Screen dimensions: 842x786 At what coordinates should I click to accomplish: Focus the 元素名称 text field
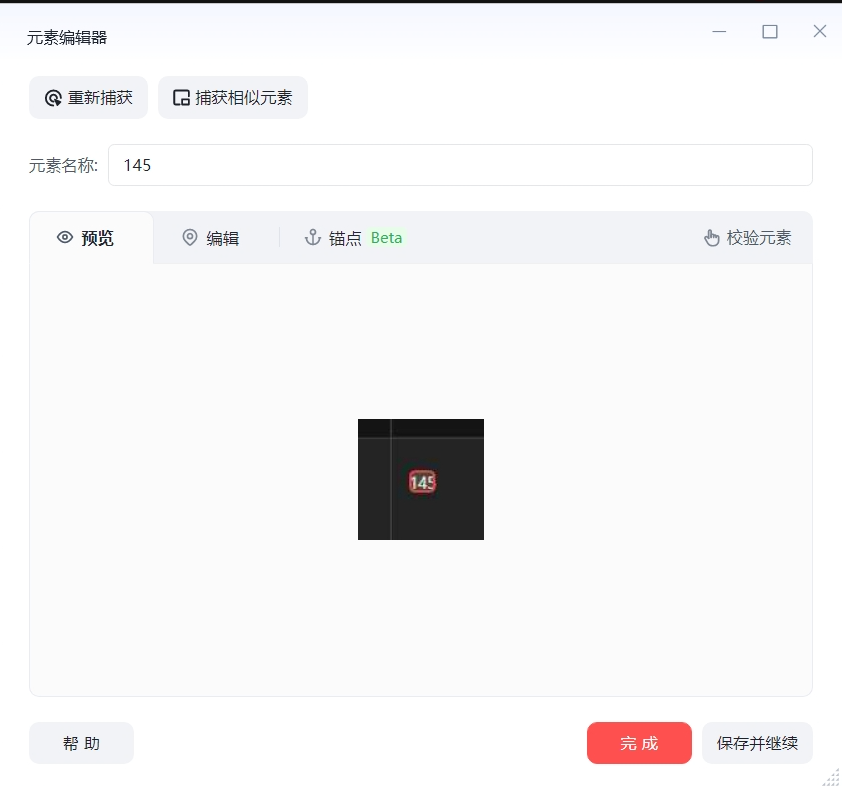click(x=460, y=165)
